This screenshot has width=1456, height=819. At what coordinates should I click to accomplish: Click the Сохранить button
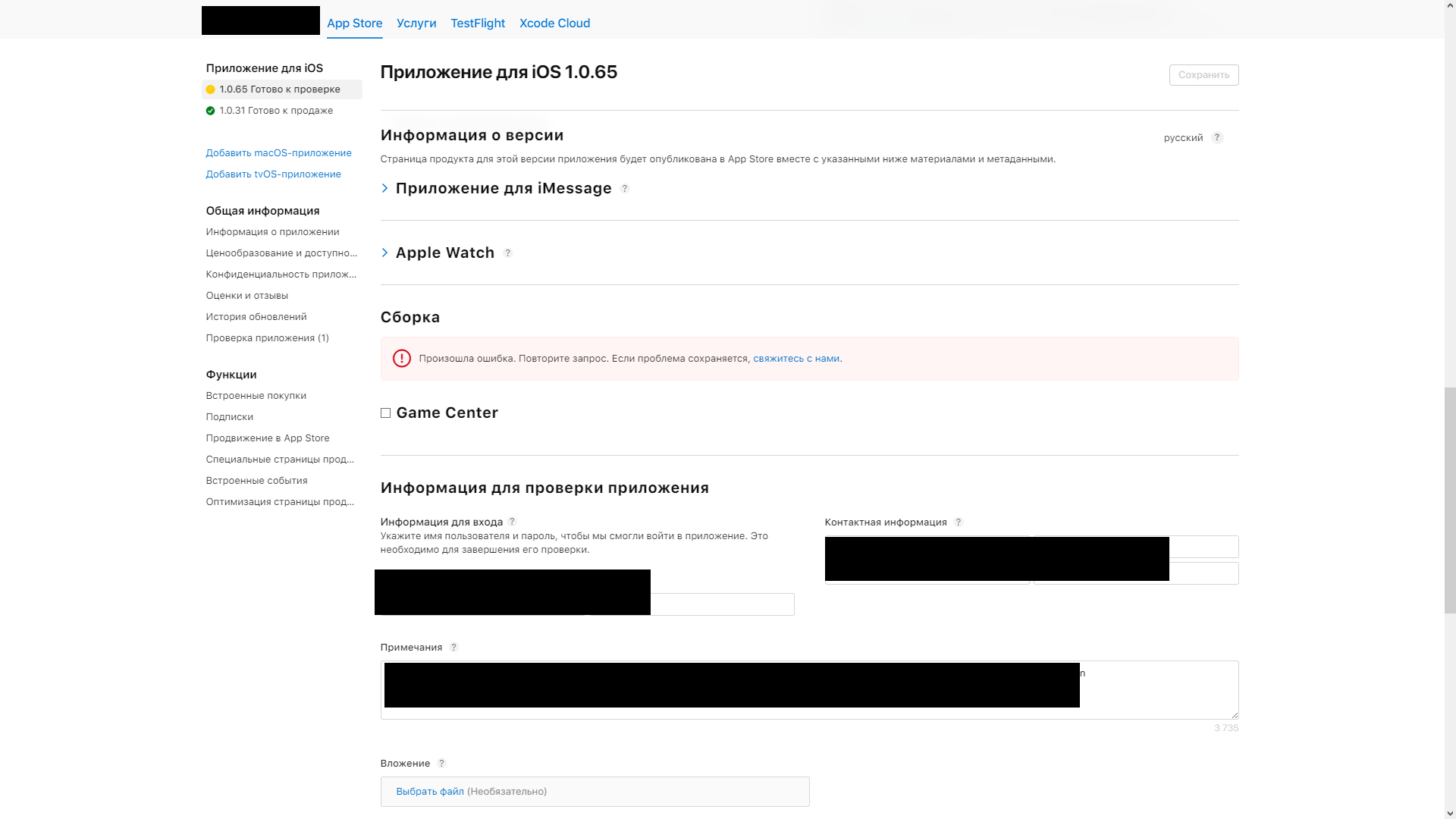coord(1203,75)
